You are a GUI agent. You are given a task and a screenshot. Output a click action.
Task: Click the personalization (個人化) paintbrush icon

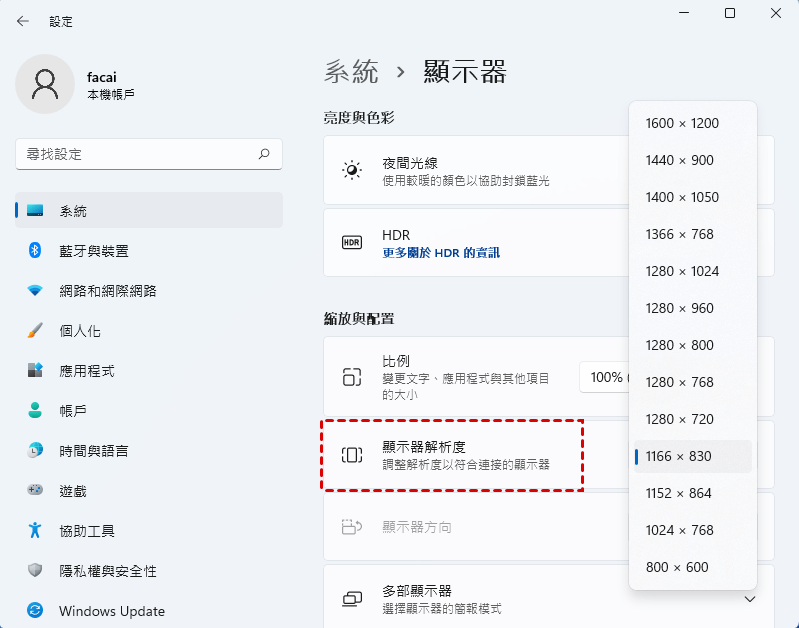tap(35, 331)
